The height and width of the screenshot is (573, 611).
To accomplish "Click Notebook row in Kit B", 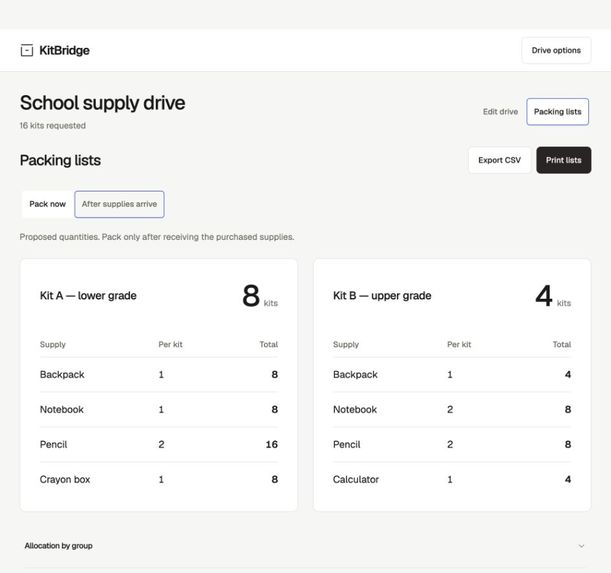I will pos(452,409).
